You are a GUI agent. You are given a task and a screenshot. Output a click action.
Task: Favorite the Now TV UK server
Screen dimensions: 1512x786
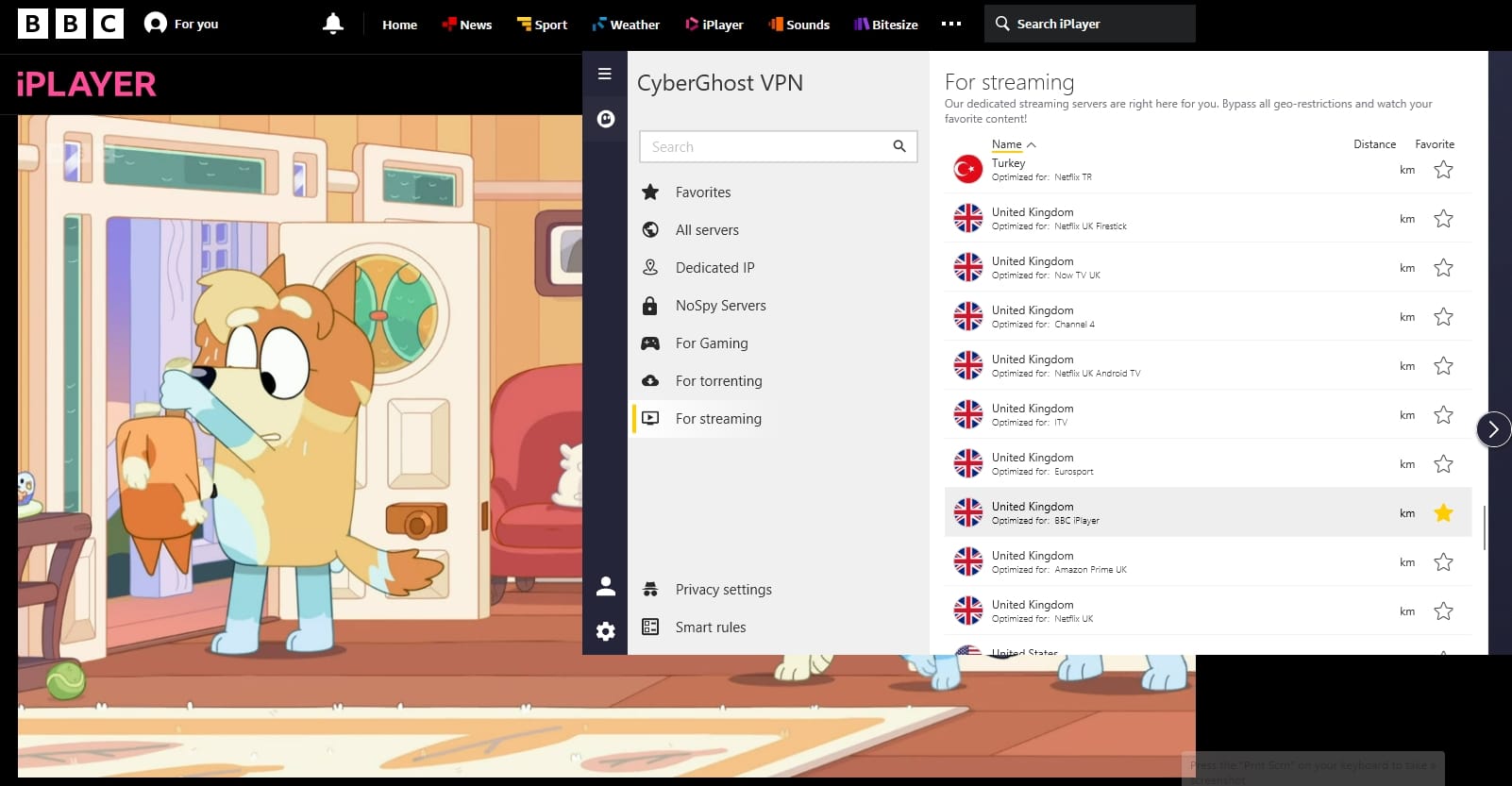tap(1443, 268)
